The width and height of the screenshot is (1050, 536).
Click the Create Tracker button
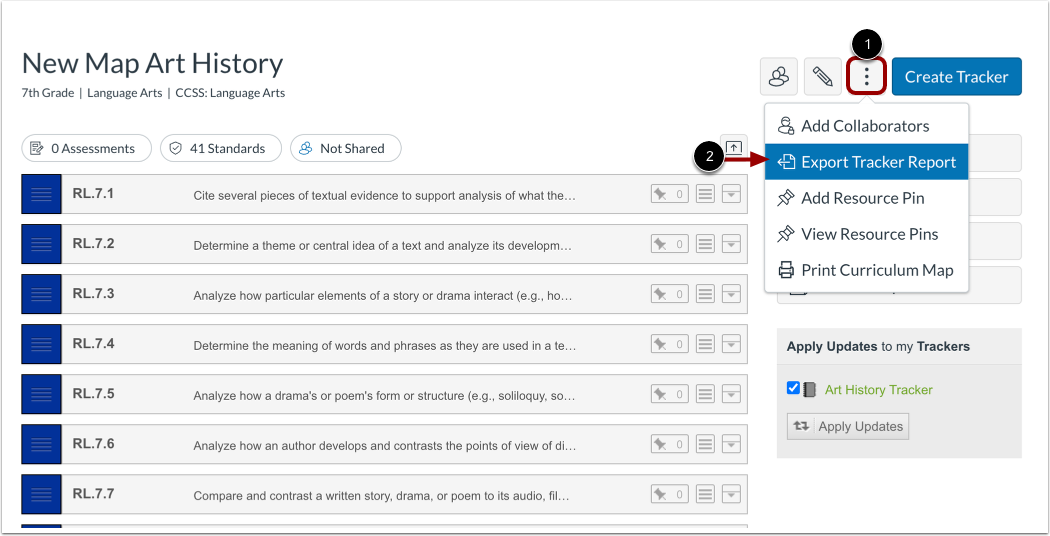pyautogui.click(x=956, y=76)
